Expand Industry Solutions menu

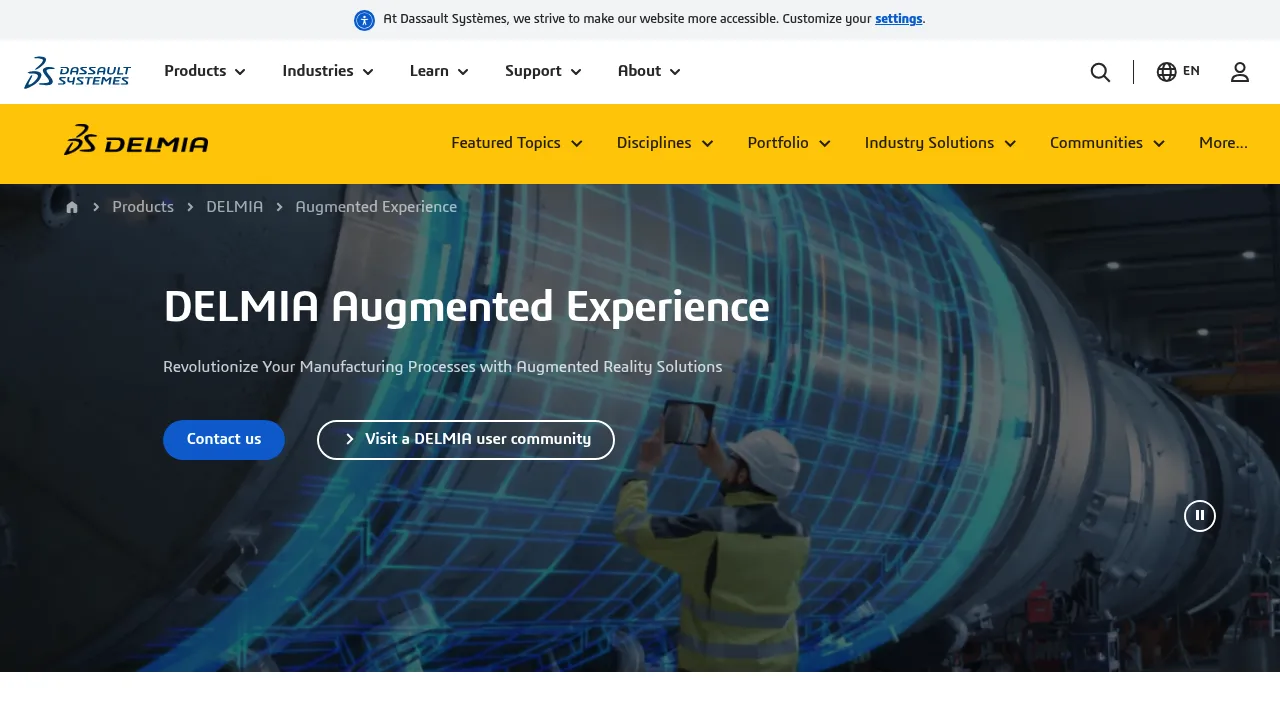click(940, 143)
